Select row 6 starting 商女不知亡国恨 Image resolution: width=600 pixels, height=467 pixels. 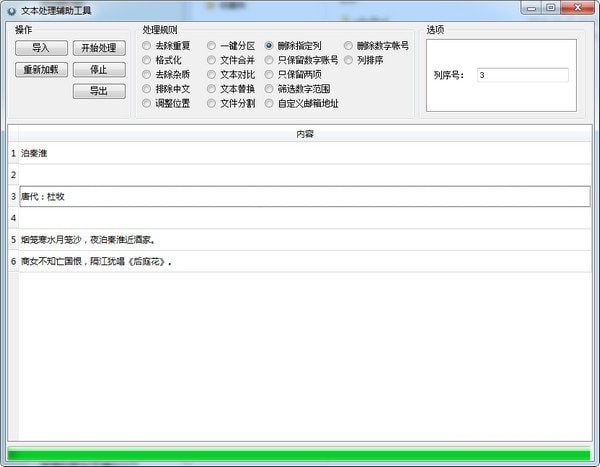pos(305,261)
